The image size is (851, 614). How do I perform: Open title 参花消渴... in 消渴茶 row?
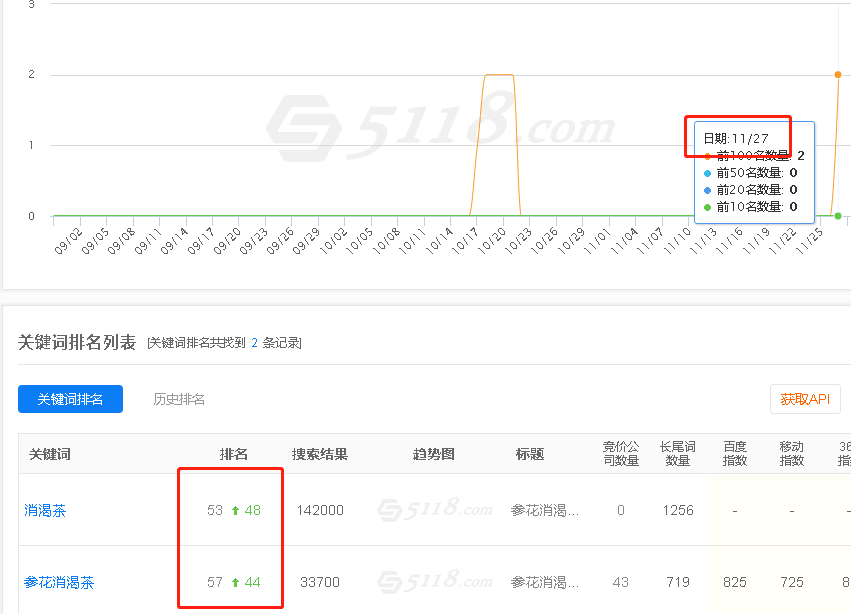click(545, 510)
